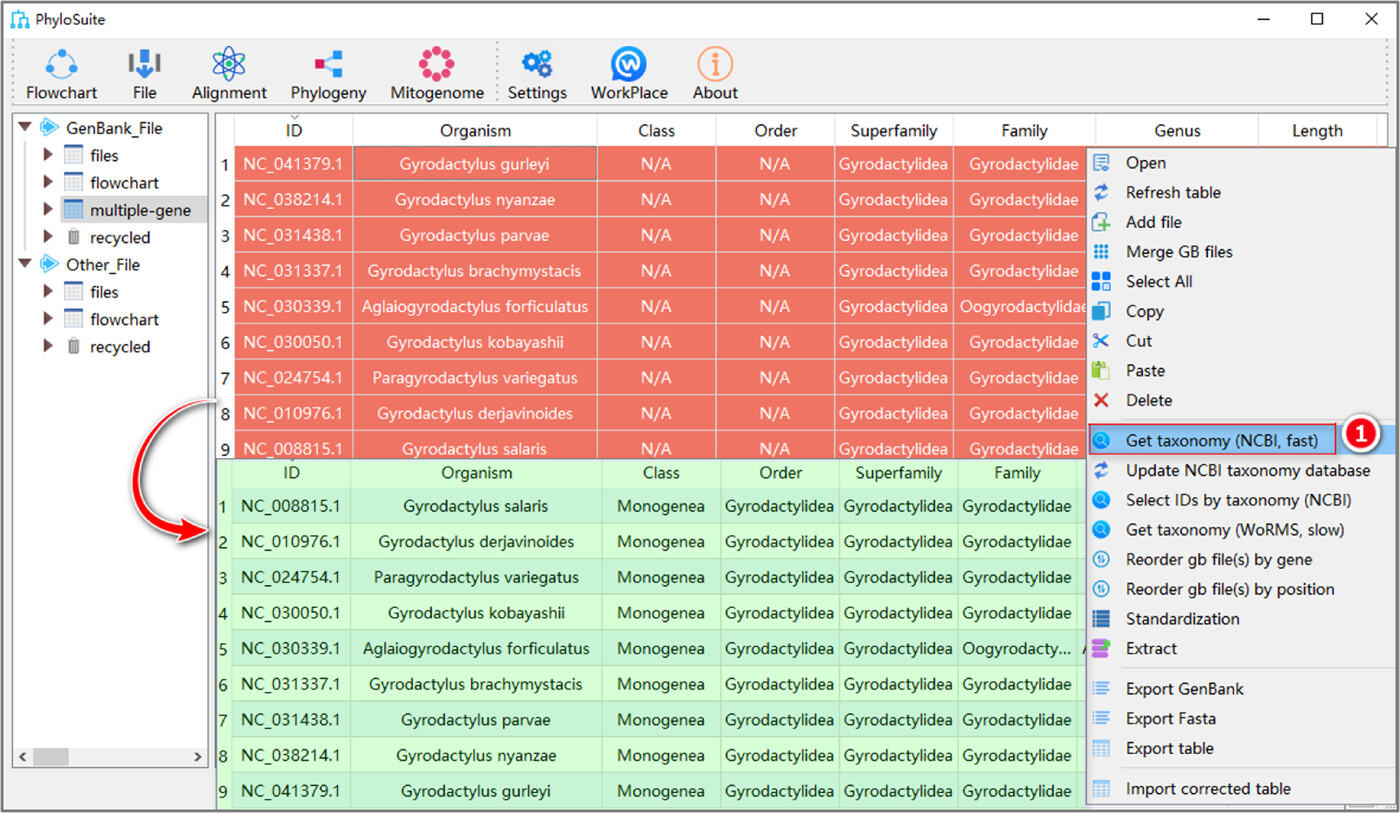This screenshot has width=1400, height=813.
Task: Expand files under GenBank_File
Action: 47,155
